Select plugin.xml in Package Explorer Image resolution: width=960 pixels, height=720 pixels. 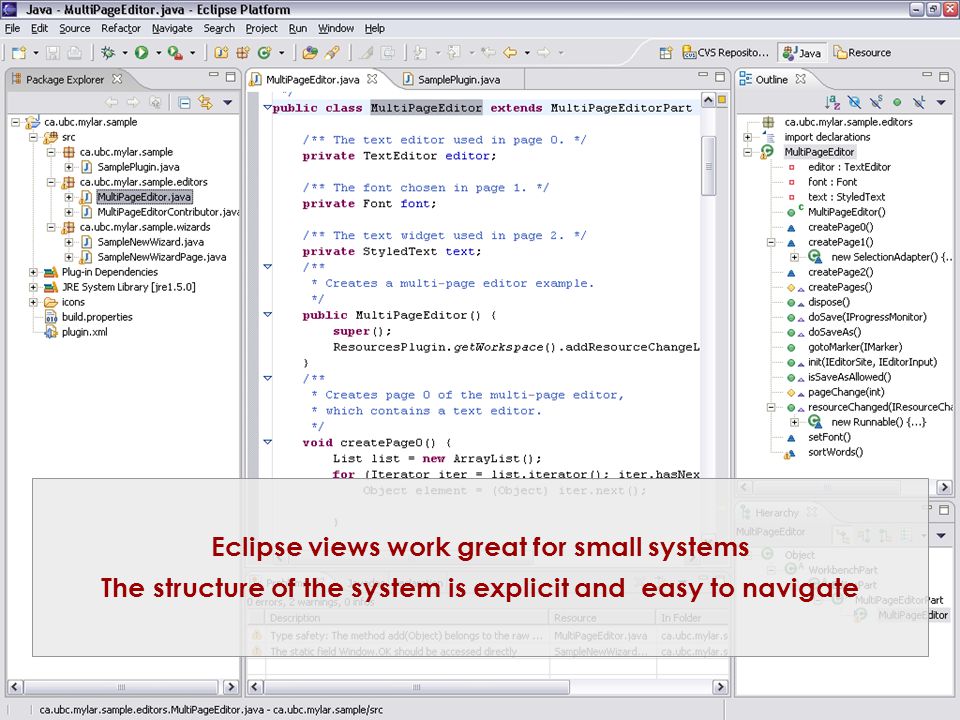click(x=84, y=332)
